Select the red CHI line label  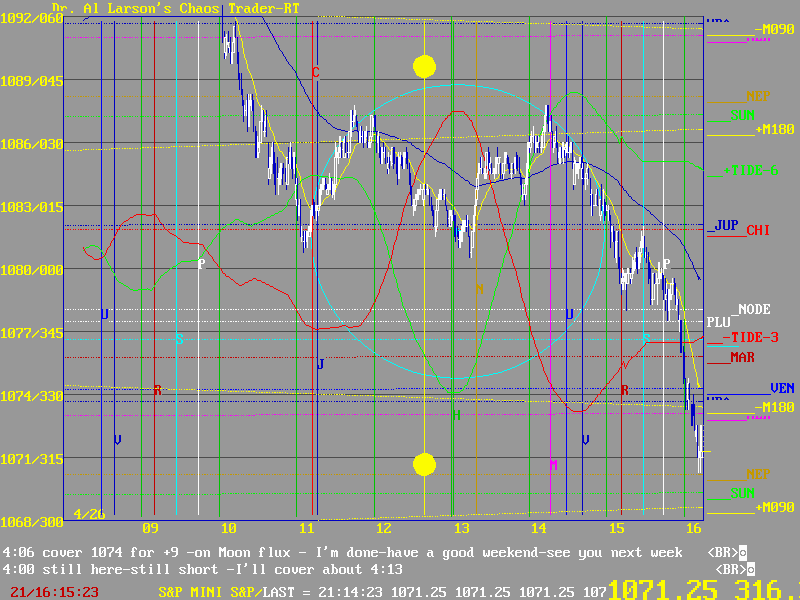pos(759,230)
